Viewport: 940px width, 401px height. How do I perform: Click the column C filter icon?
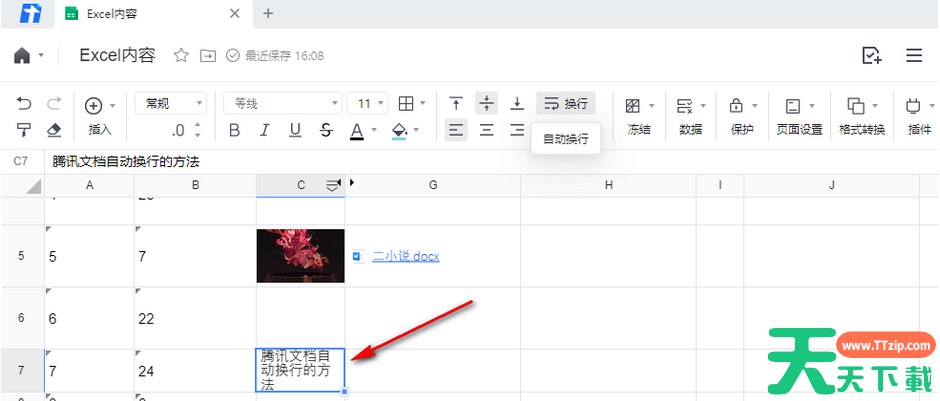[x=333, y=186]
